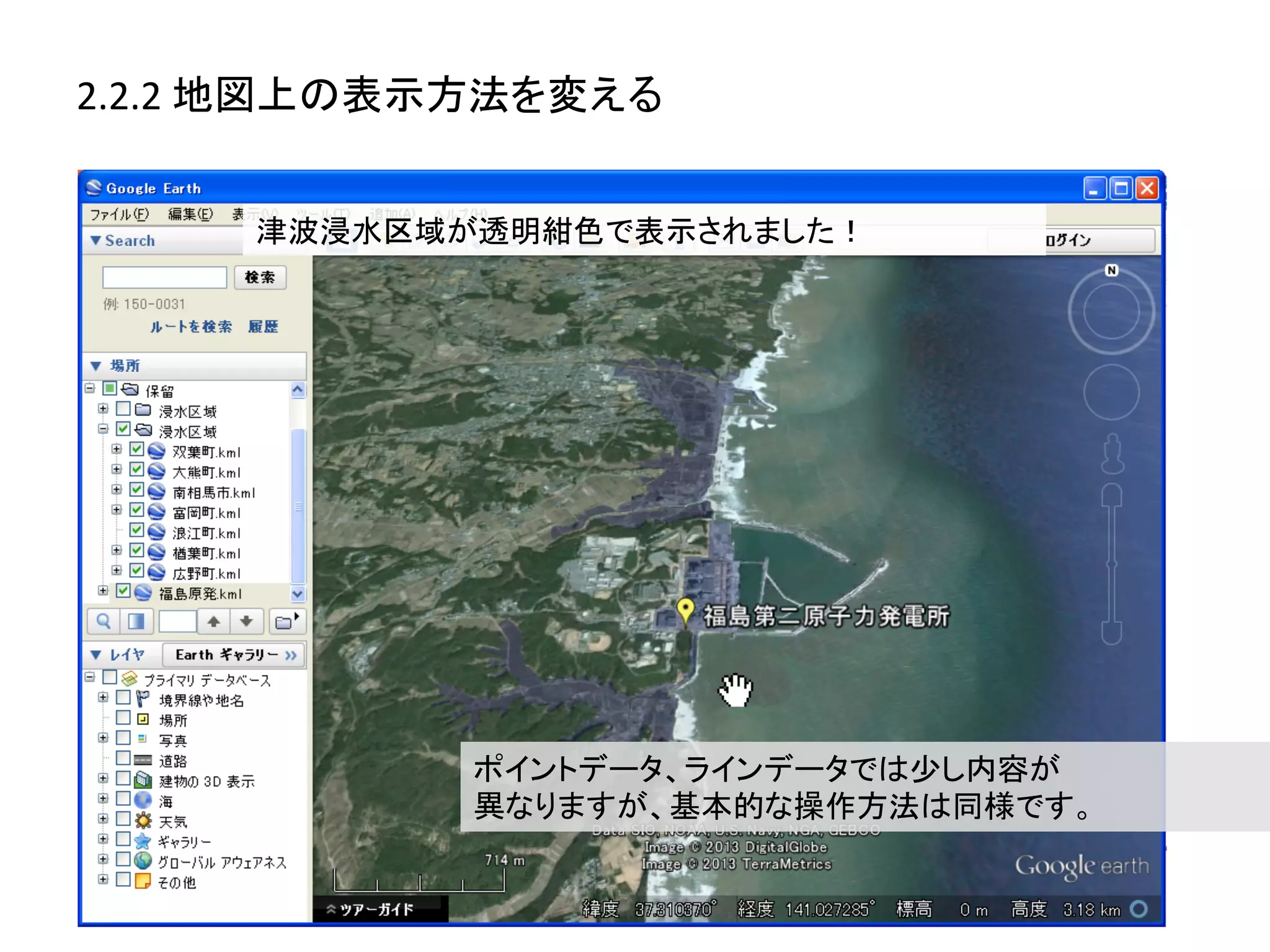This screenshot has height=952, width=1270.
Task: Click the Places panel scrollbar up arrow
Action: point(298,389)
